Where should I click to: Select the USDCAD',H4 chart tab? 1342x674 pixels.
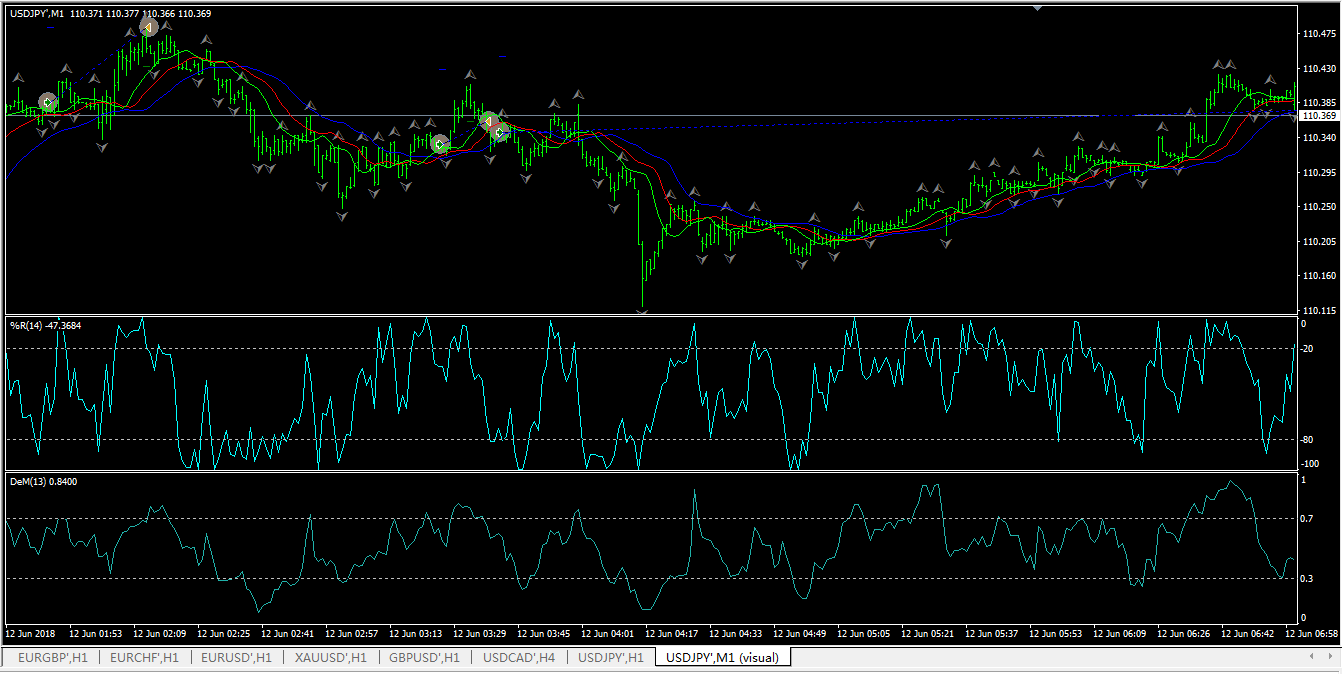519,657
